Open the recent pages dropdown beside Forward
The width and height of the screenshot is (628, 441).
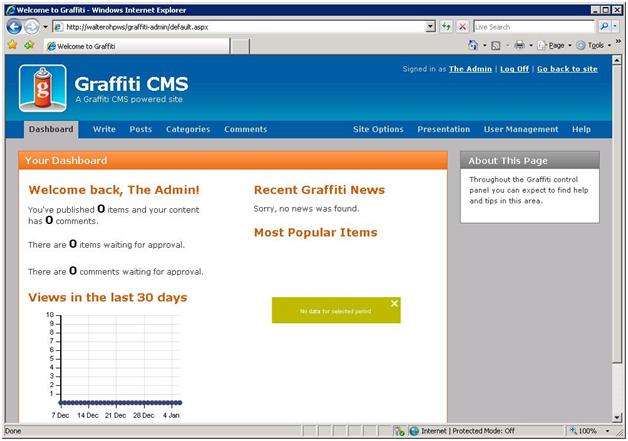[45, 27]
